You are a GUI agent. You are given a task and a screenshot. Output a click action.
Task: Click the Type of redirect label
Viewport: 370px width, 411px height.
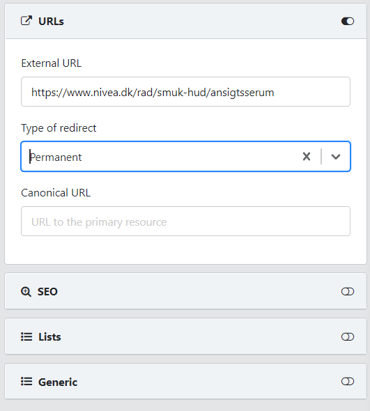(x=59, y=128)
